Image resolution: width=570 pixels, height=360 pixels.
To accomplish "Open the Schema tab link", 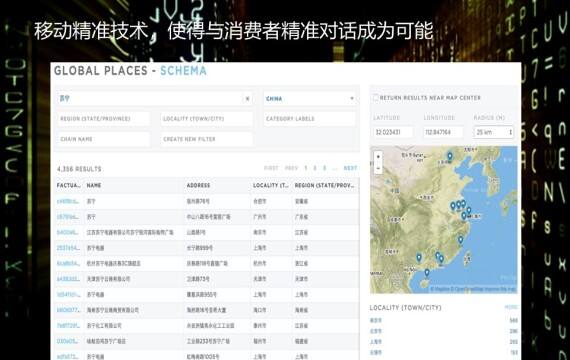I will [x=183, y=71].
